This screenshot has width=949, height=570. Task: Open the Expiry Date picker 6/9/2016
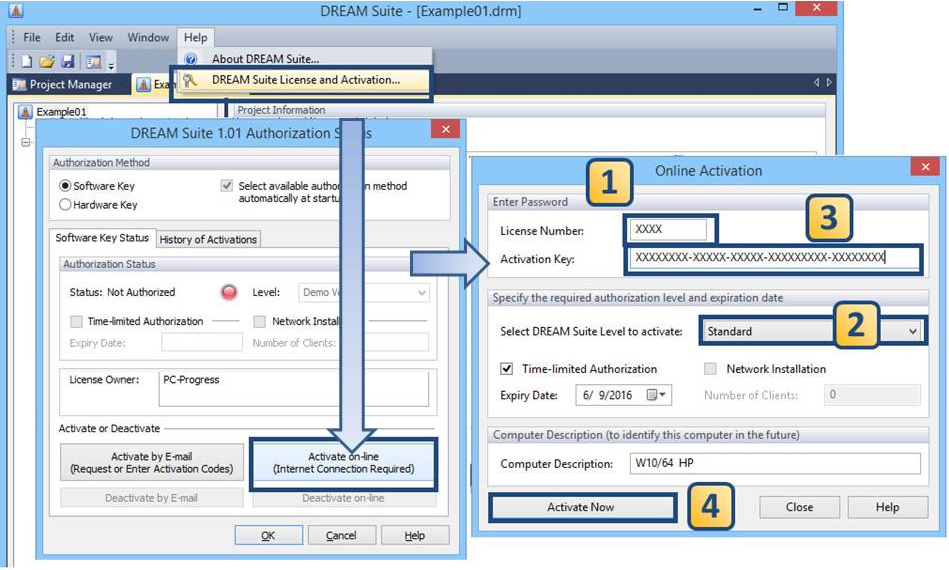point(623,395)
